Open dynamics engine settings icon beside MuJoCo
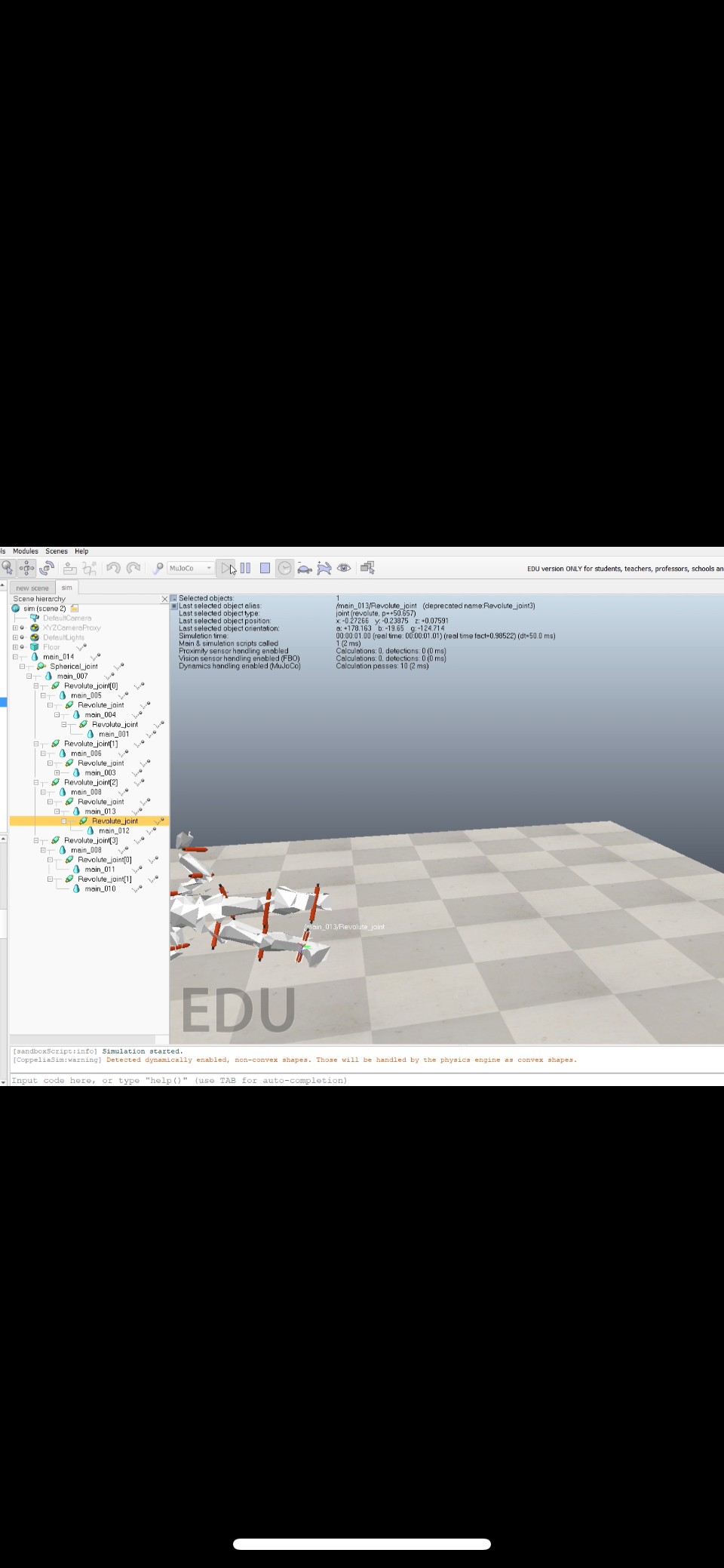 tap(158, 568)
